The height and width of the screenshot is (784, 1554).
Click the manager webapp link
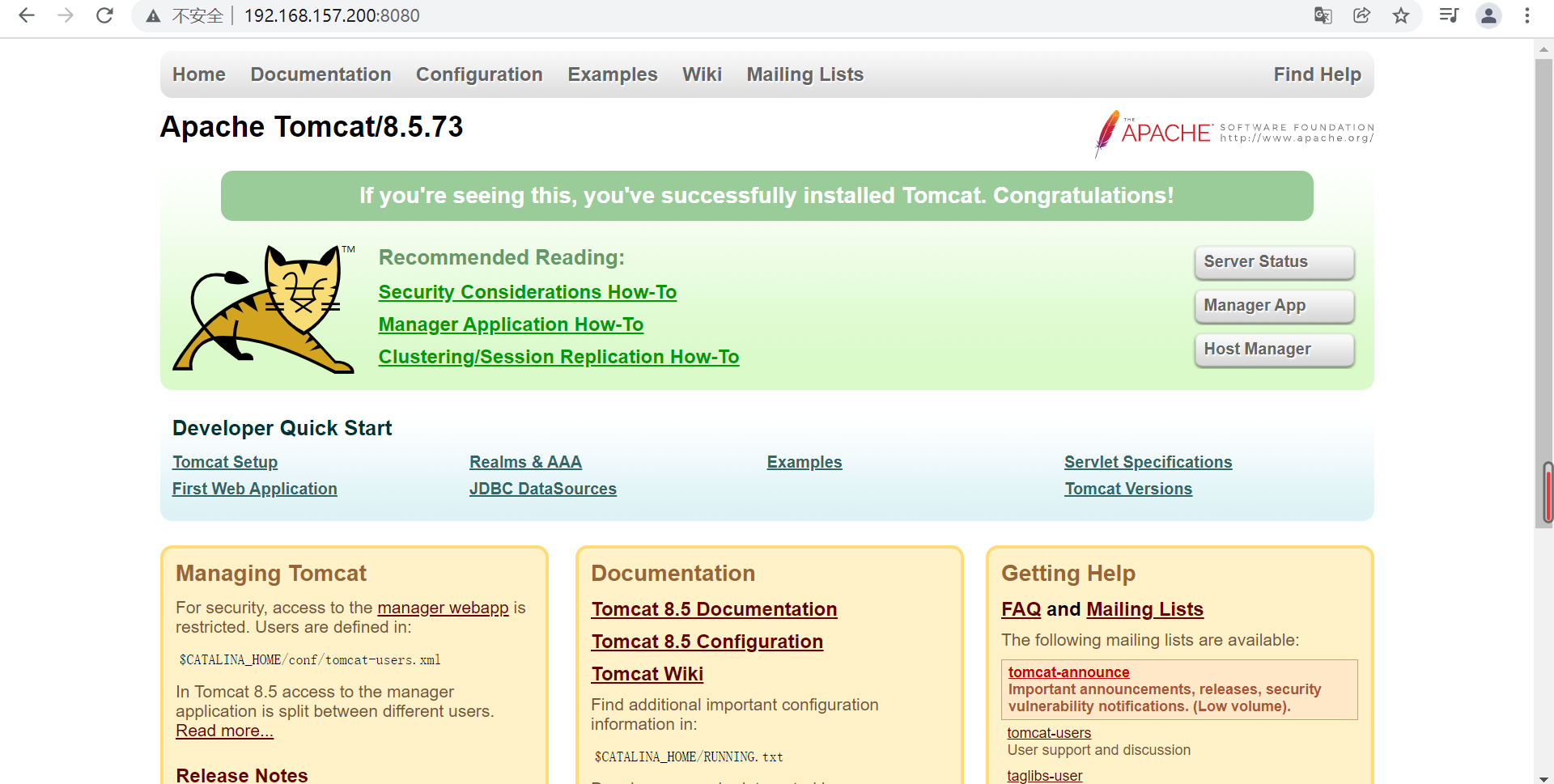(443, 608)
